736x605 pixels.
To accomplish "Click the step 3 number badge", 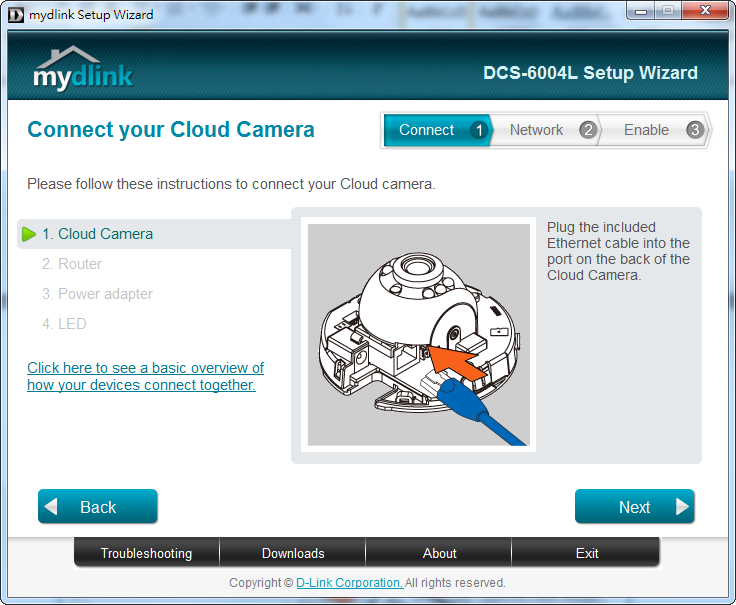I will (x=695, y=130).
